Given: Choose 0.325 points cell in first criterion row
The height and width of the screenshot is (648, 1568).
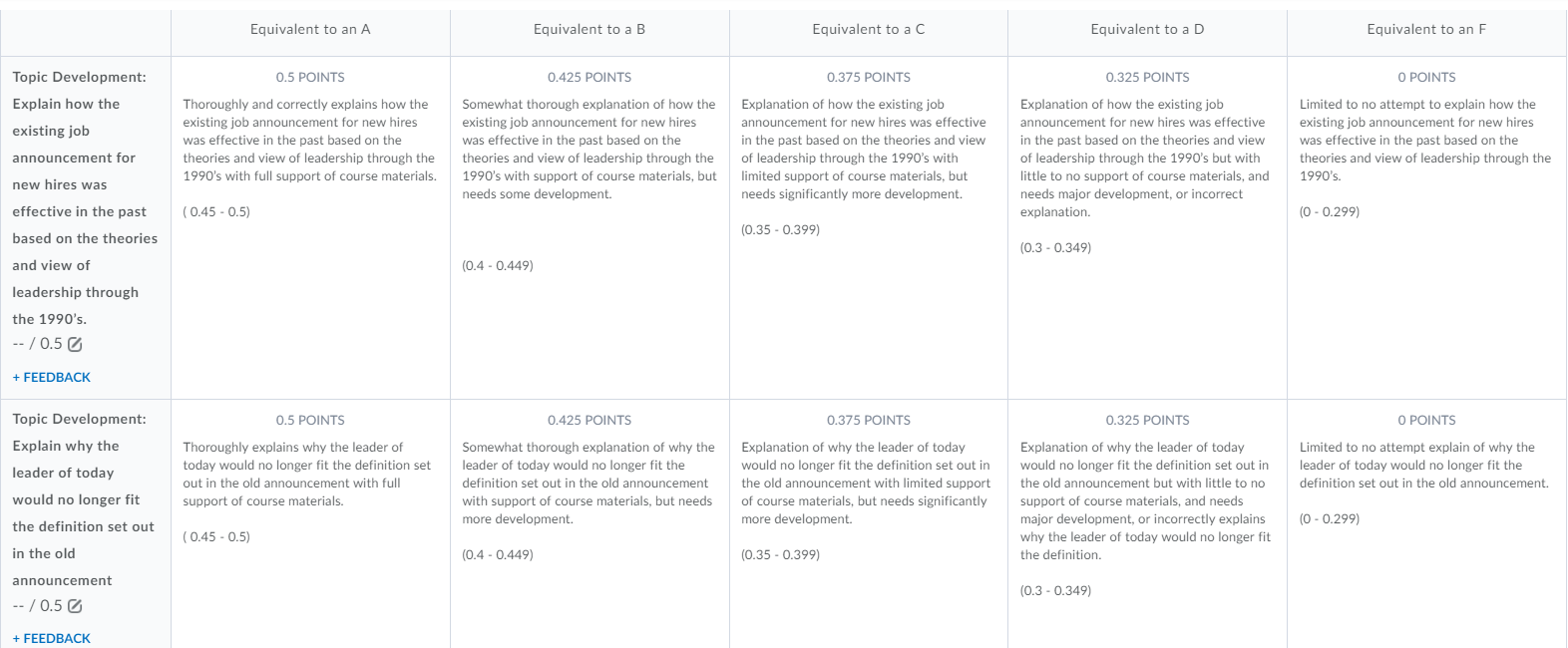Looking at the screenshot, I should click(x=1147, y=227).
